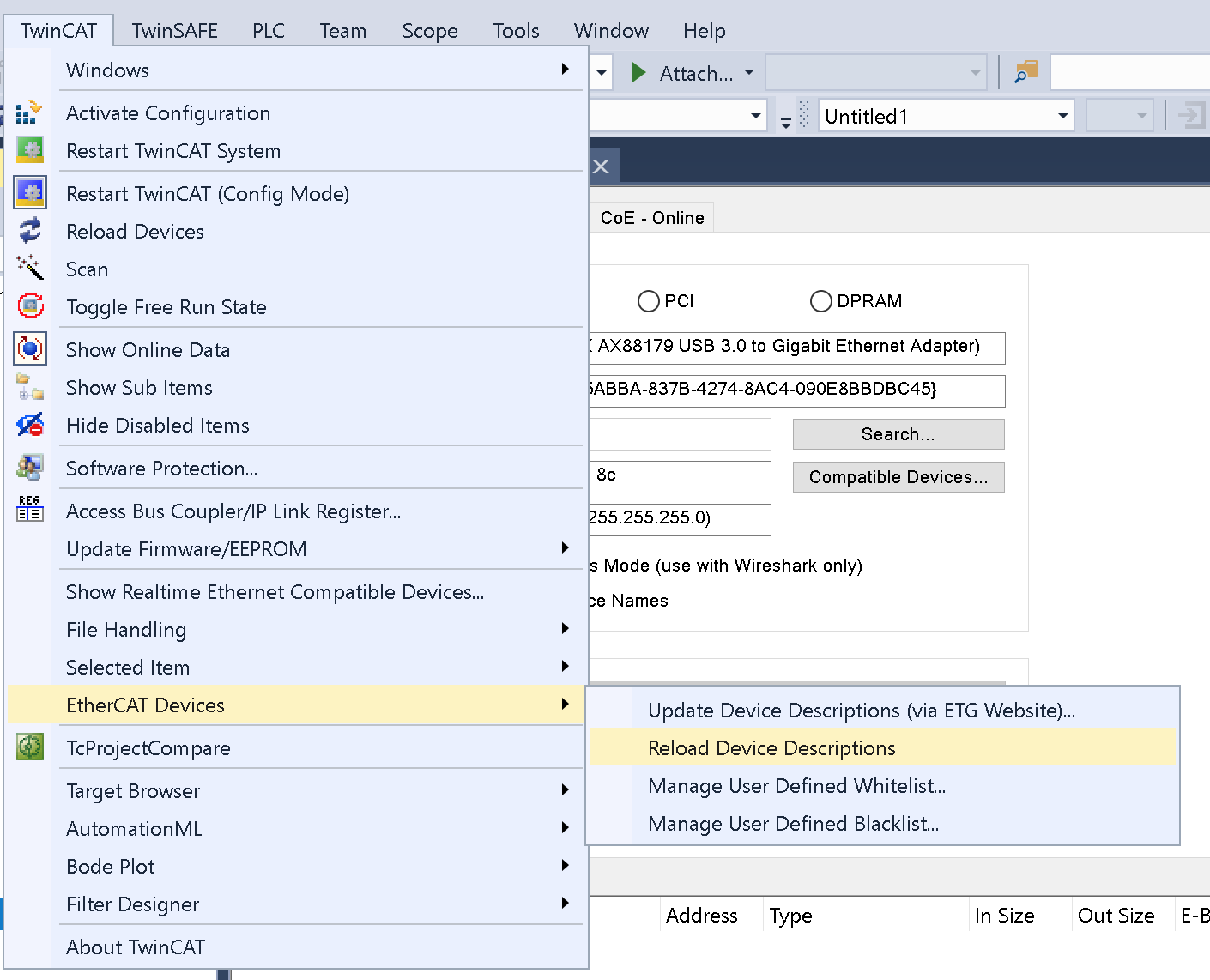Click the Activate Configuration icon

click(x=29, y=112)
